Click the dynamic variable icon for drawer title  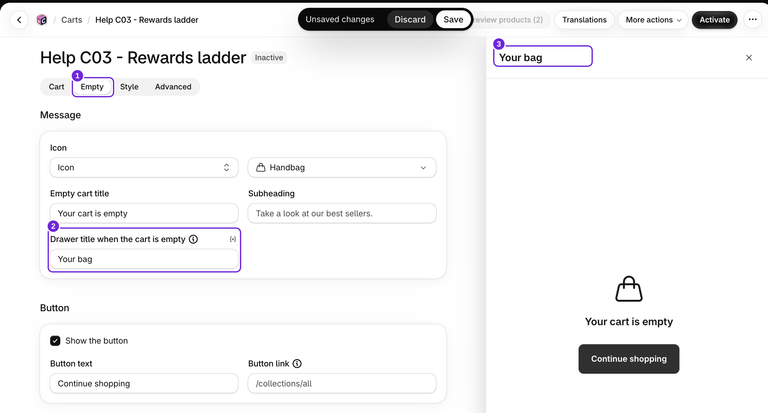click(233, 239)
